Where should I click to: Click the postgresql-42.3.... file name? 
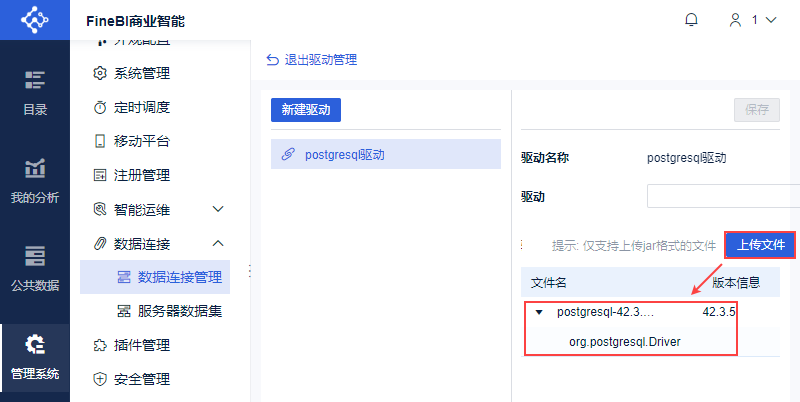tap(606, 312)
